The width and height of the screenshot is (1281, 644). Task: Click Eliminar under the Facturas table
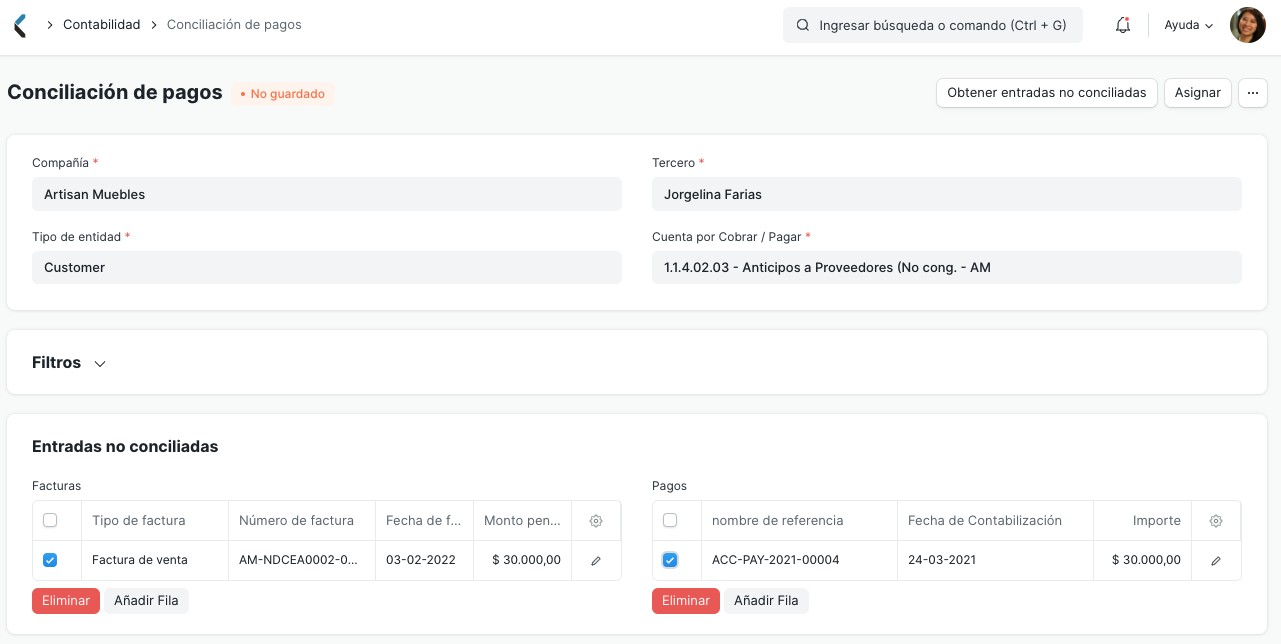(x=66, y=601)
